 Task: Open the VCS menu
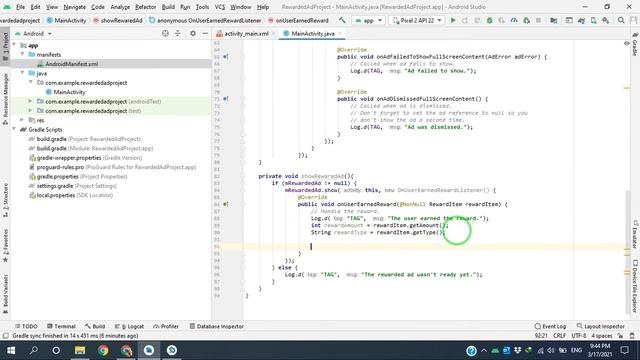pyautogui.click(x=220, y=7)
